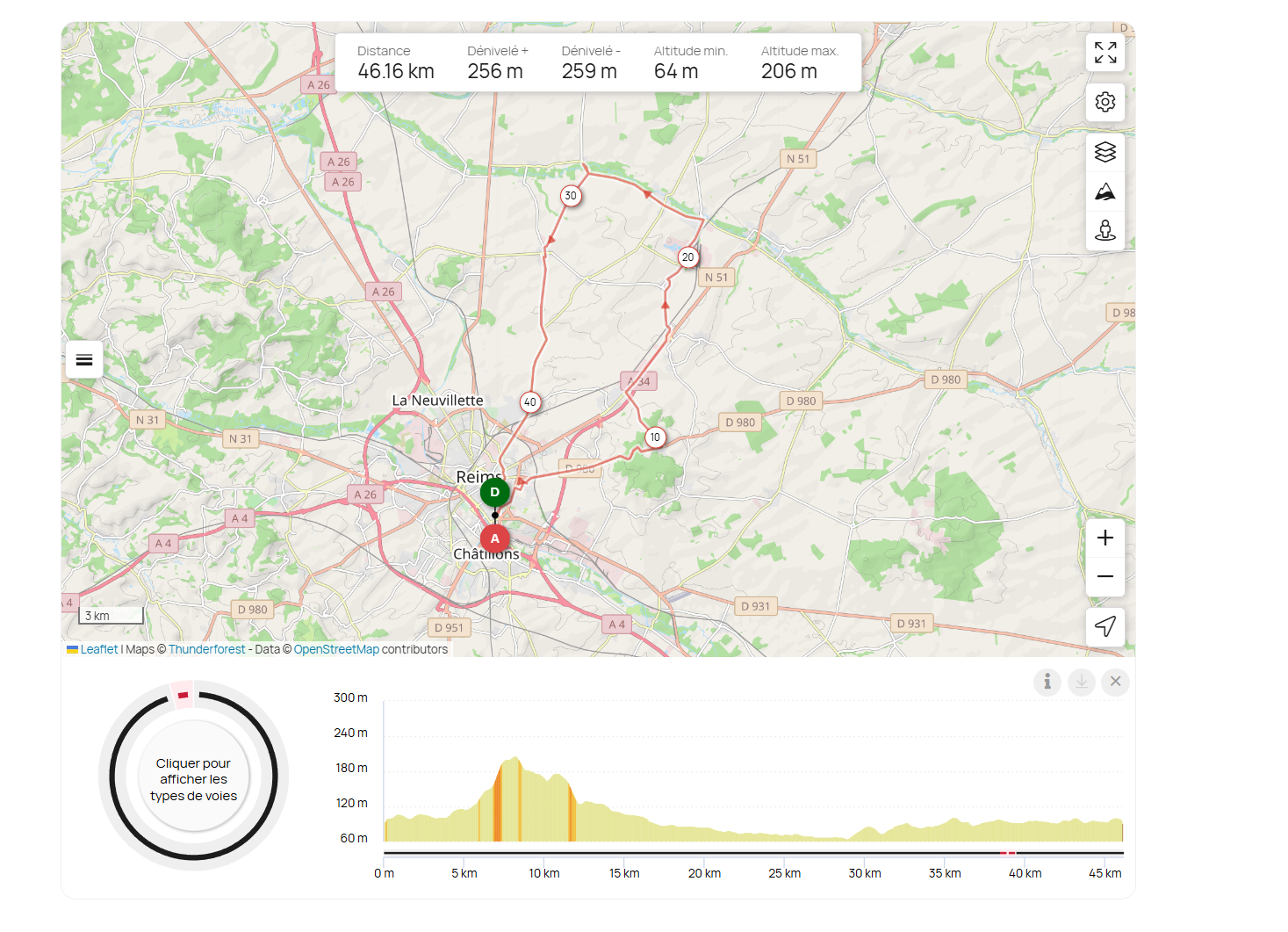Toggle the terrain relief icon
The width and height of the screenshot is (1288, 932).
1105,191
